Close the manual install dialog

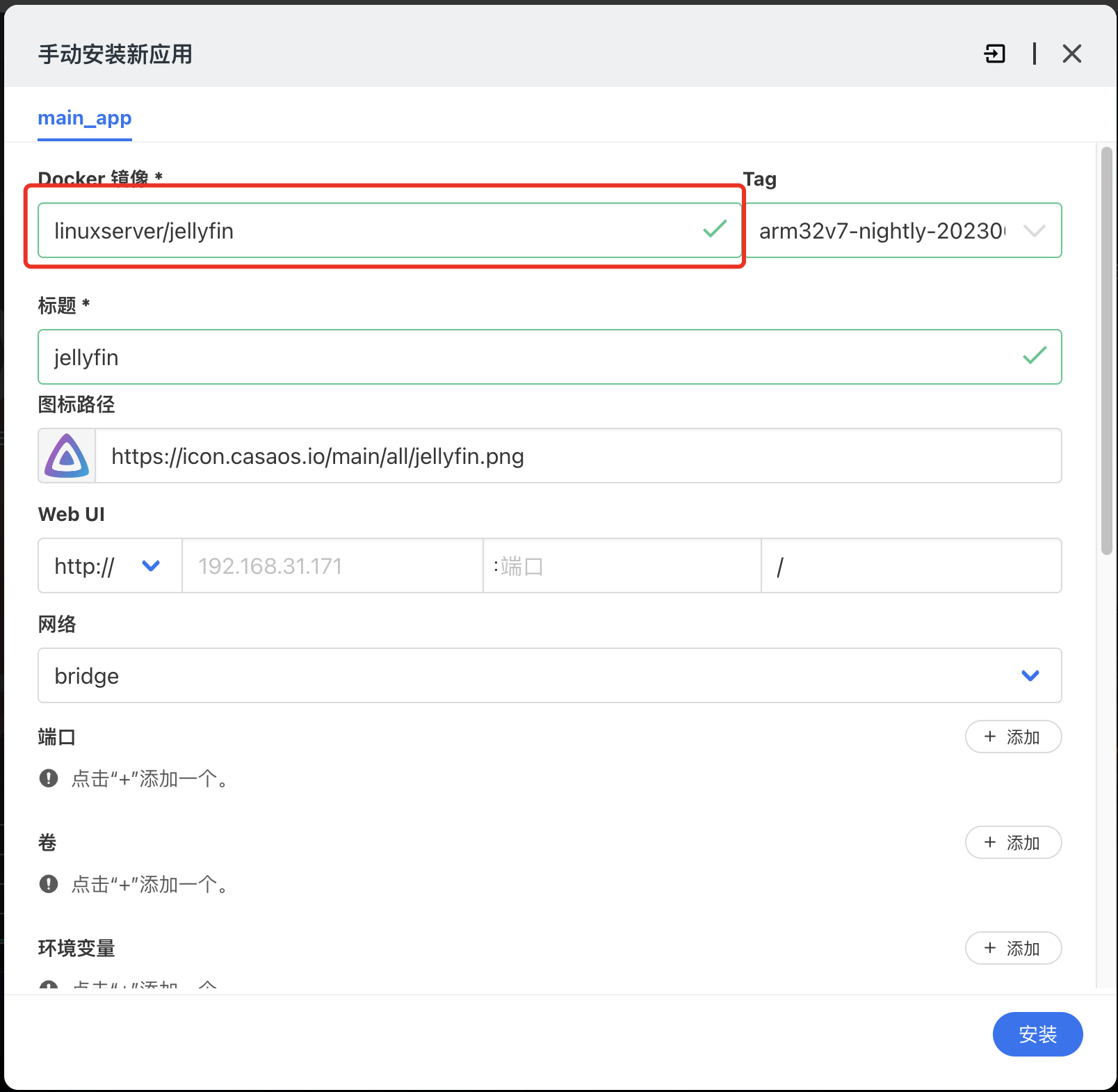tap(1071, 54)
